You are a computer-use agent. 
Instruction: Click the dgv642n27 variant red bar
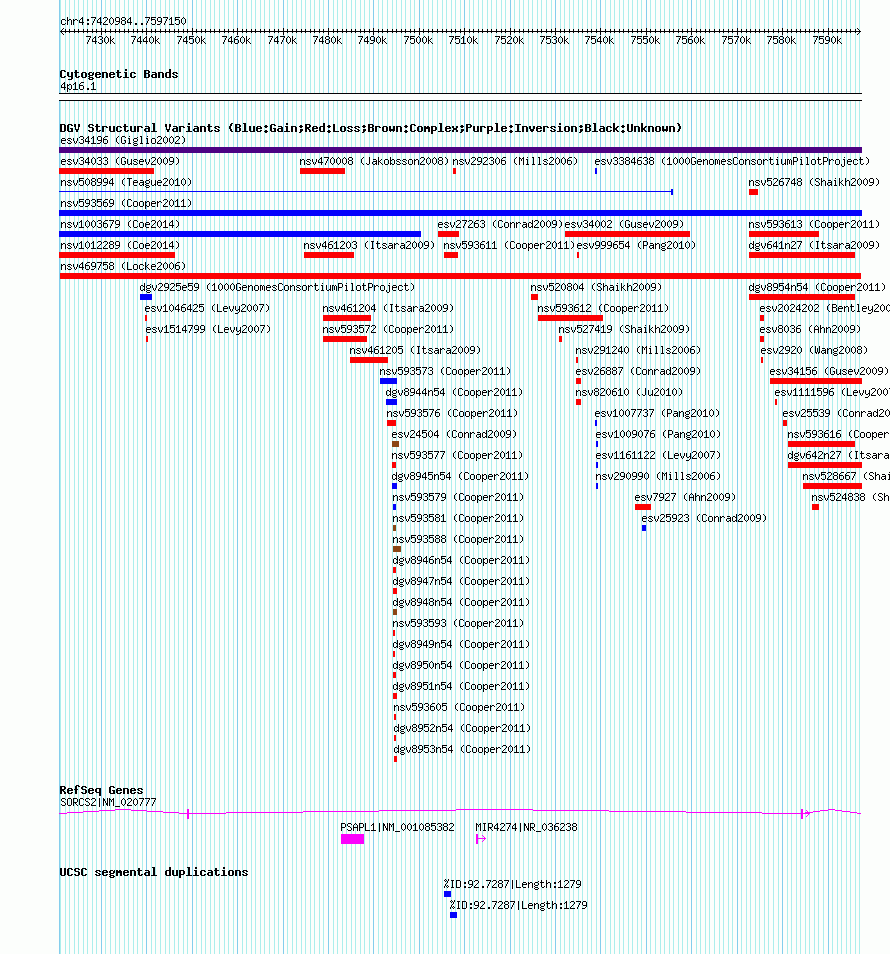pos(824,465)
